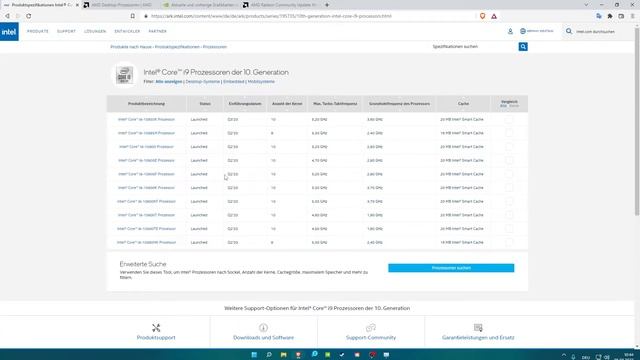This screenshot has height=360, width=640.
Task: Click the Support-Community icon
Action: pyautogui.click(x=371, y=327)
